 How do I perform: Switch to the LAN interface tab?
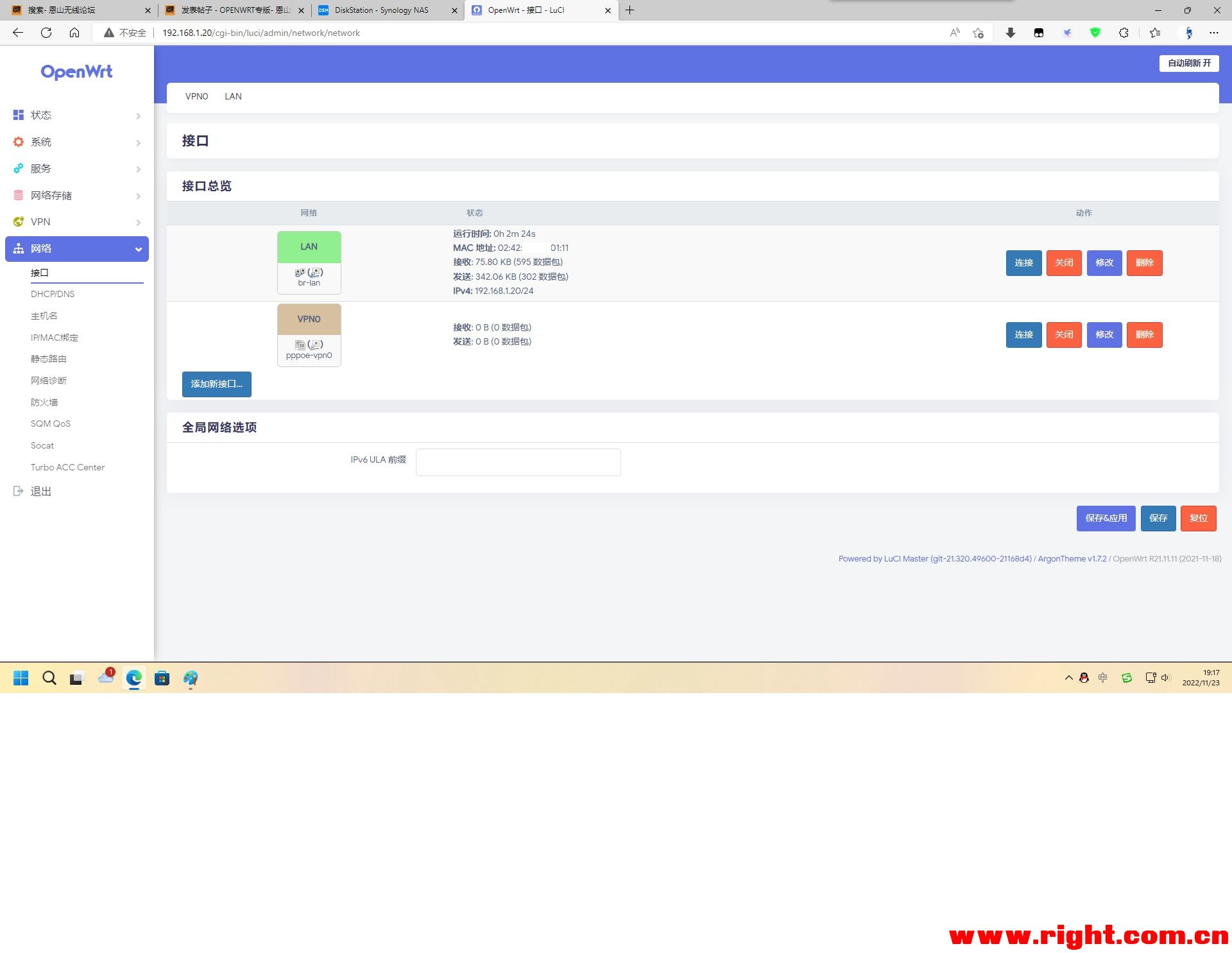pyautogui.click(x=233, y=96)
